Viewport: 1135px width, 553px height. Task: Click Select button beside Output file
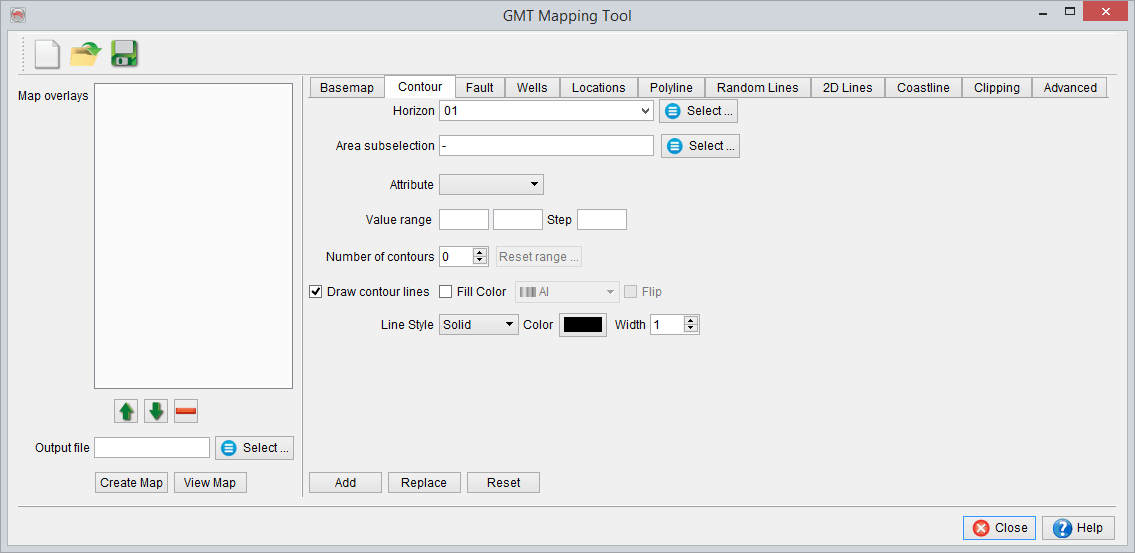[254, 448]
